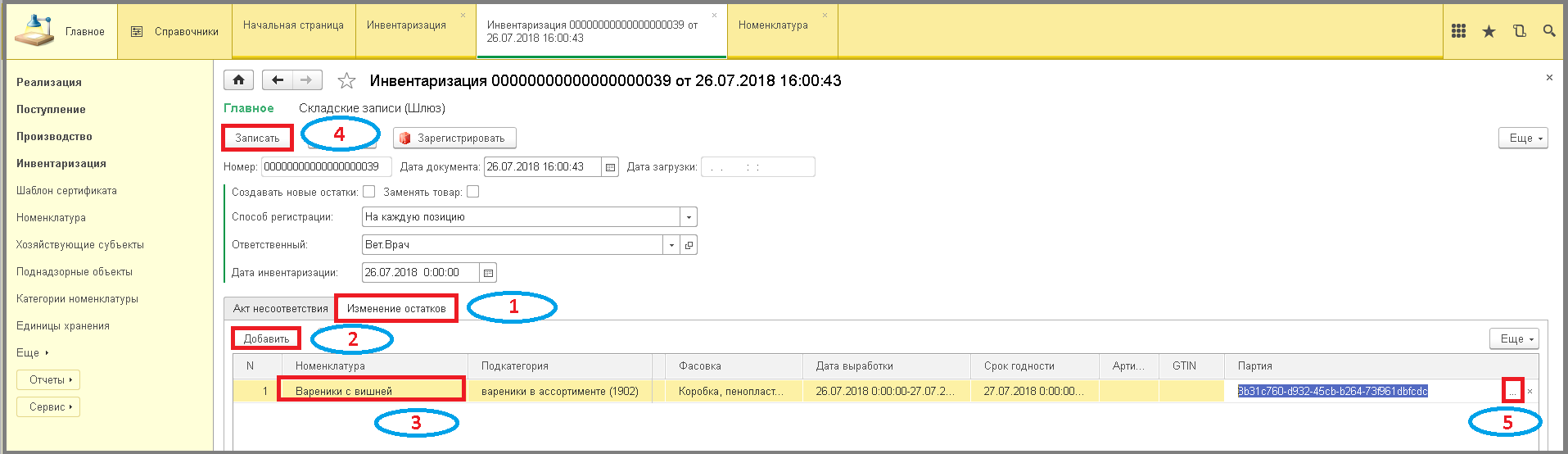
Task: Click the search magnifier icon
Action: 1549,31
